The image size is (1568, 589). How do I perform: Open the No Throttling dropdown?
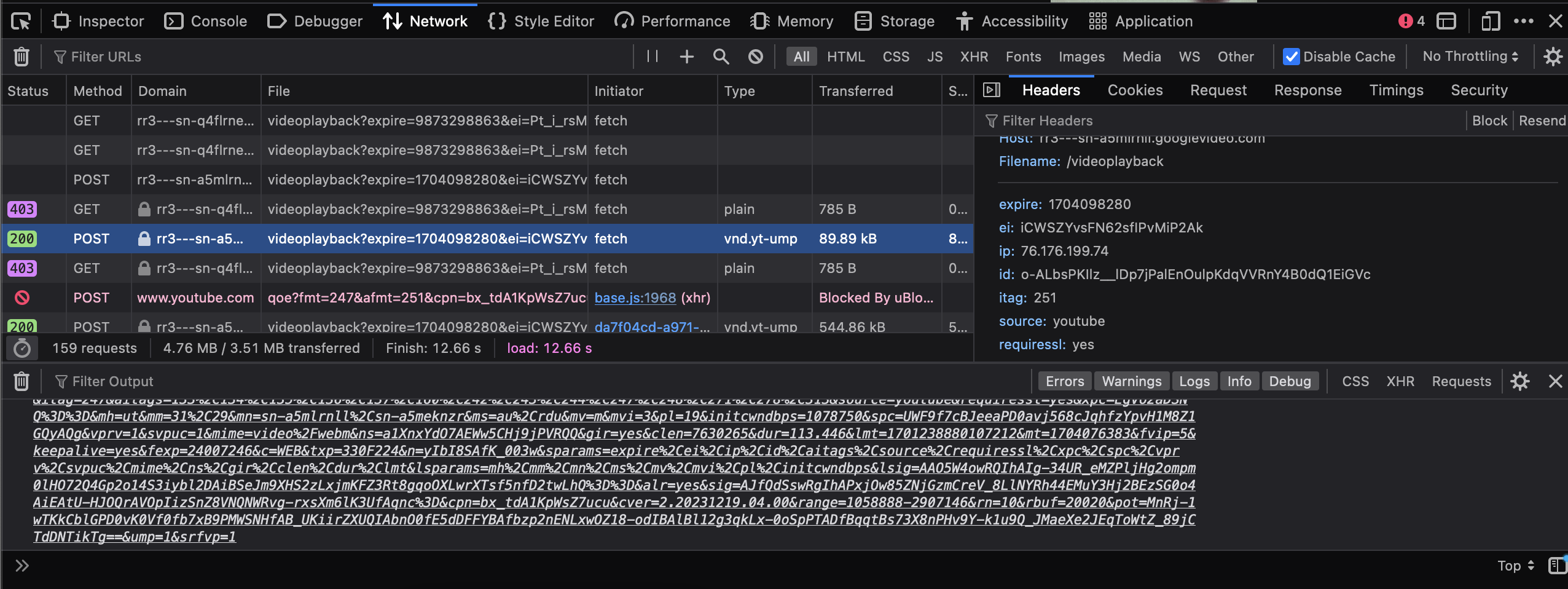(x=1470, y=57)
